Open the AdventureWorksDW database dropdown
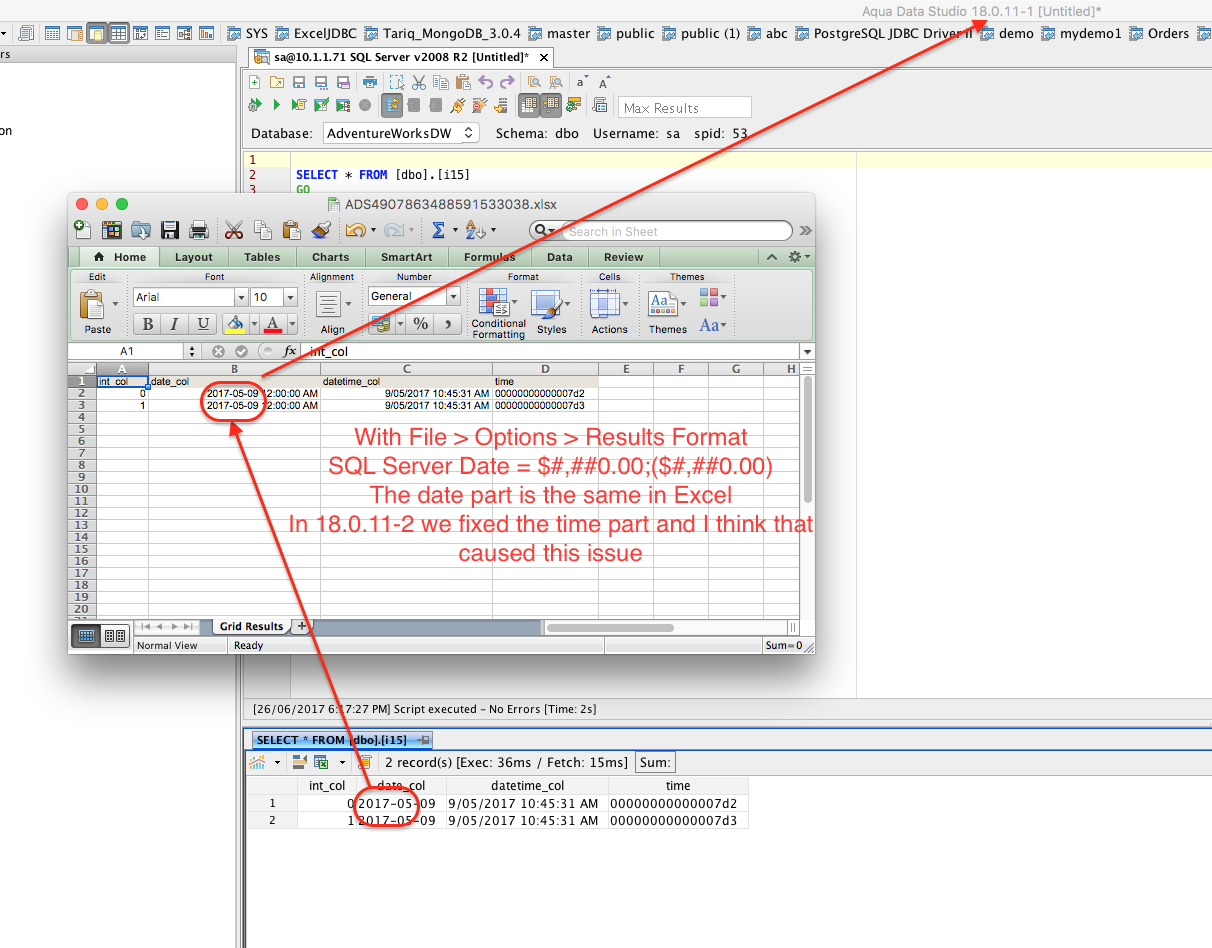Image resolution: width=1212 pixels, height=948 pixels. pos(400,133)
